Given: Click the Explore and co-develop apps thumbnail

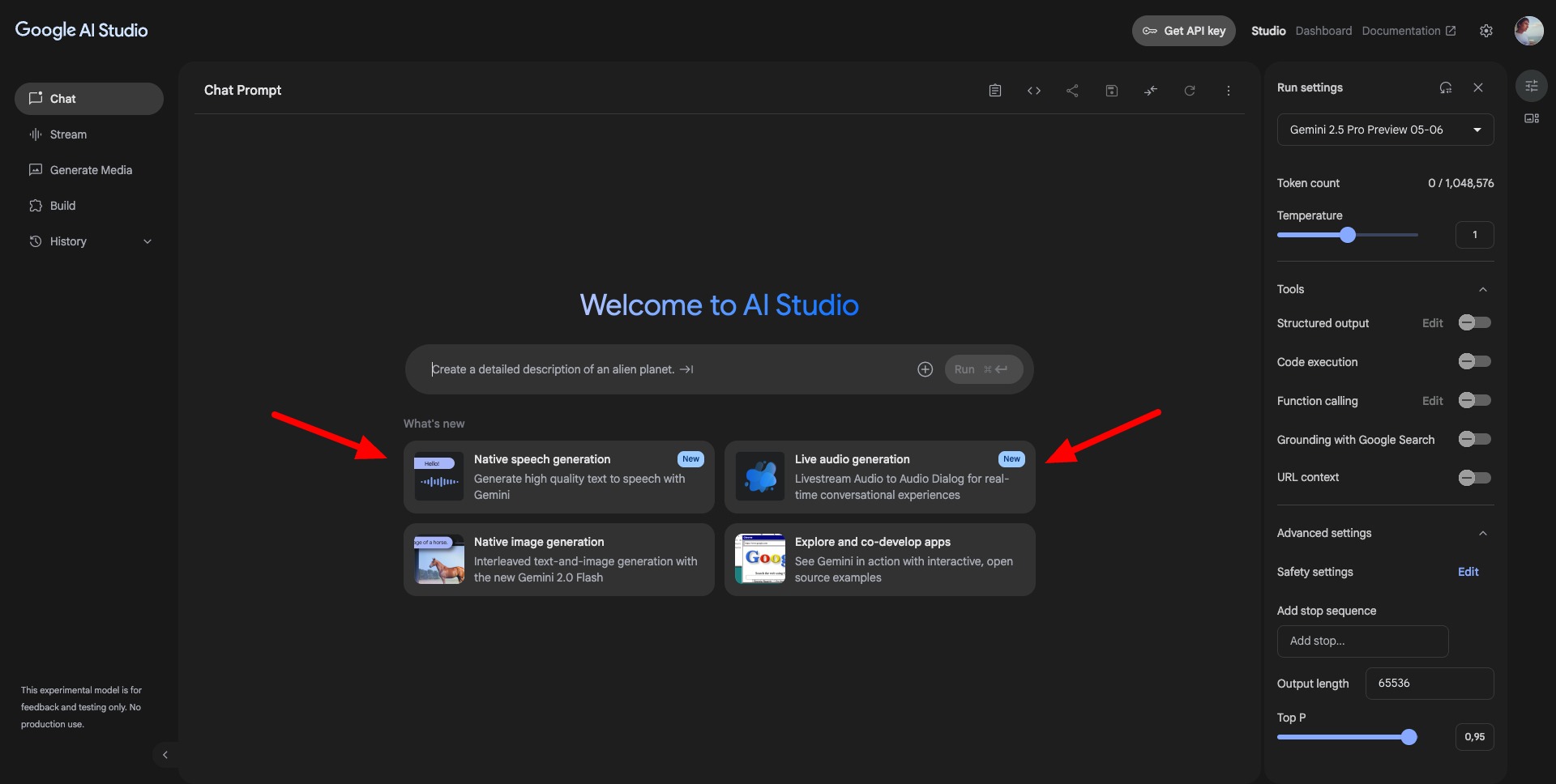Looking at the screenshot, I should [x=760, y=559].
